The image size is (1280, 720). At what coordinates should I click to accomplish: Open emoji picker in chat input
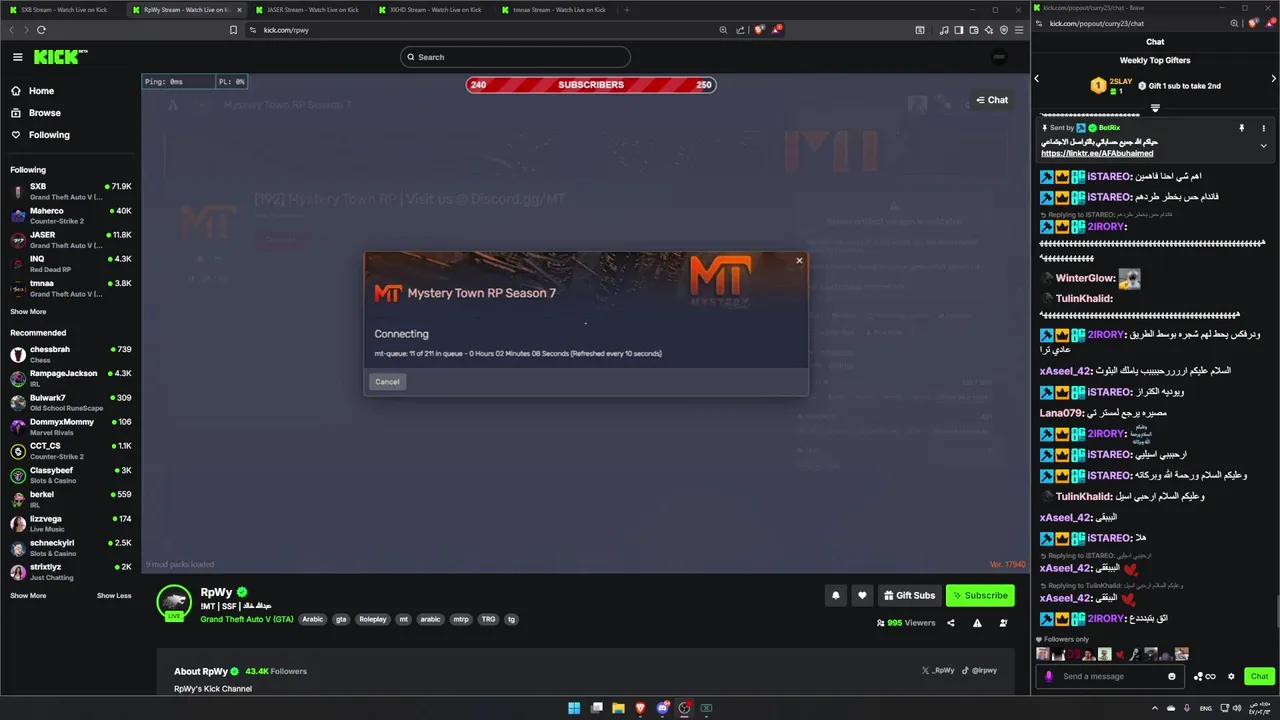click(x=1172, y=676)
